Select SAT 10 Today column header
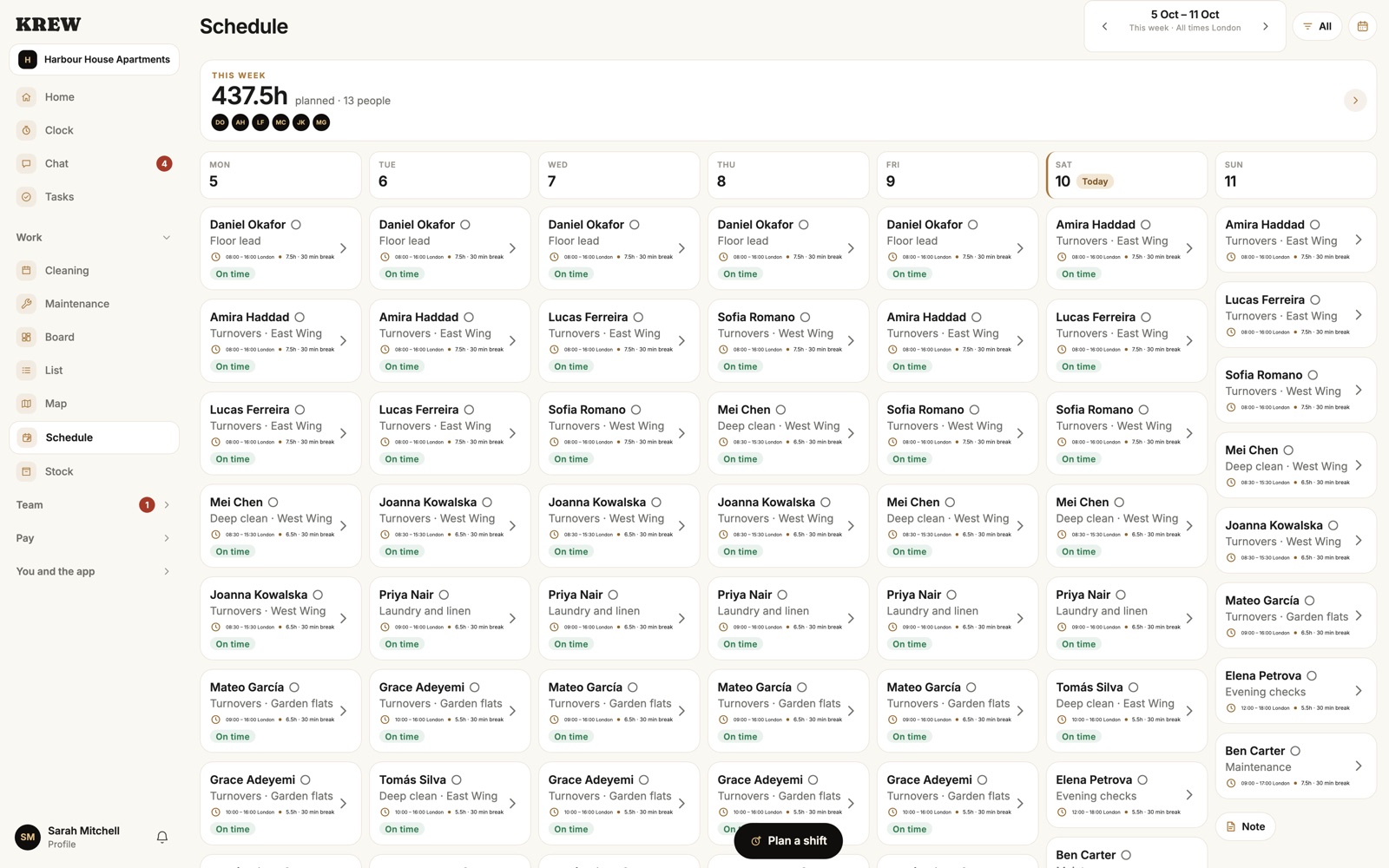The height and width of the screenshot is (868, 1389). click(1127, 175)
